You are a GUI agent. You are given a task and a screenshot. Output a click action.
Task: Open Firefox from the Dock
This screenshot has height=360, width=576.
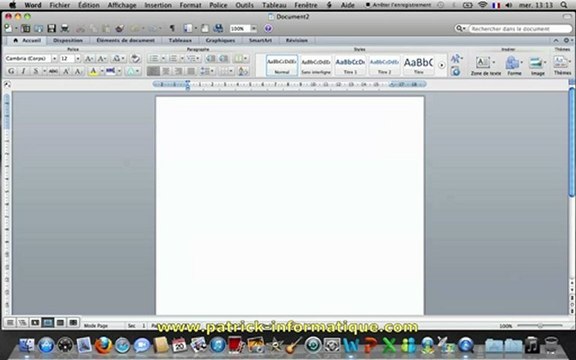click(103, 345)
